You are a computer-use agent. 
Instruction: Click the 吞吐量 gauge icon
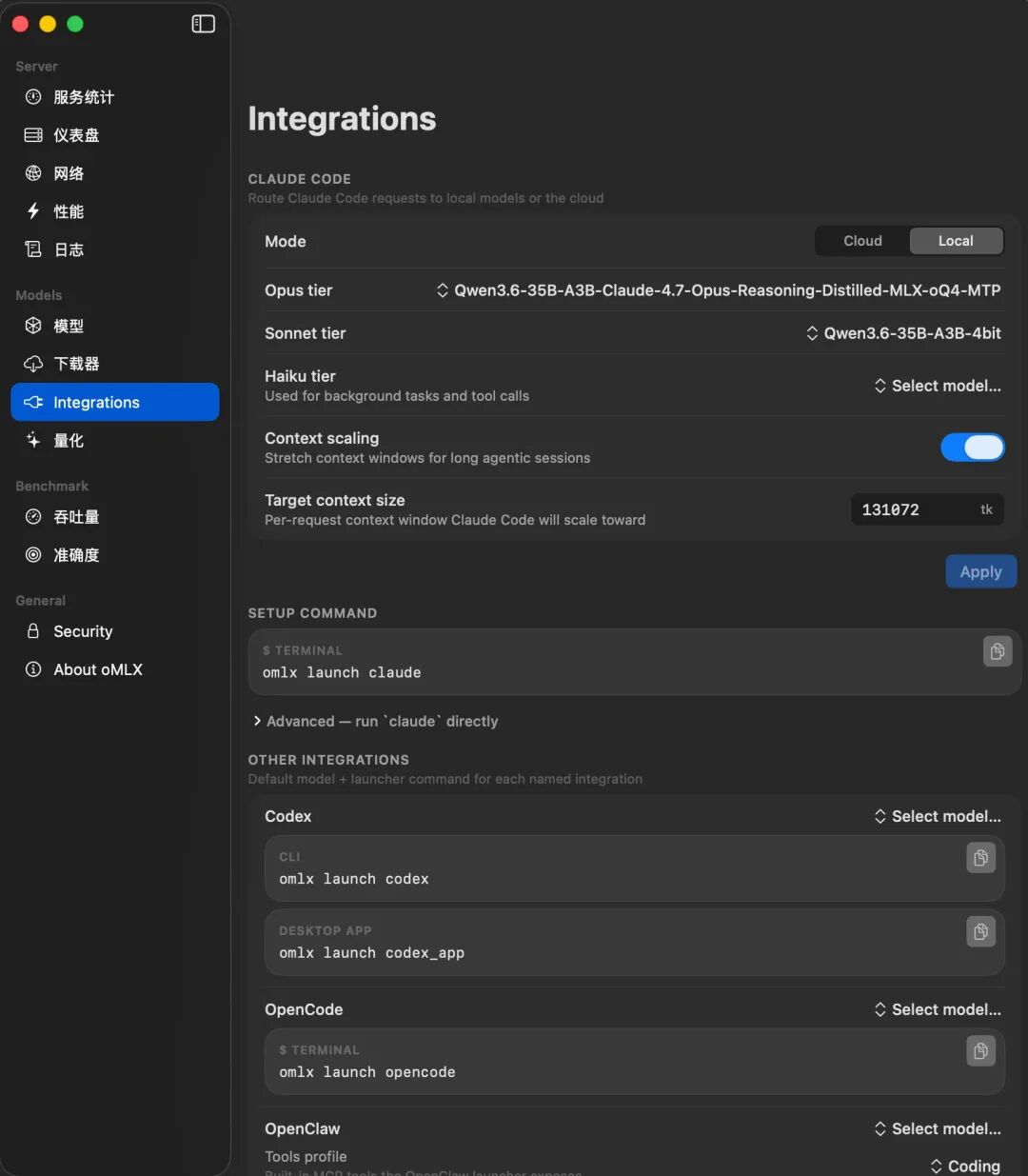pyautogui.click(x=33, y=517)
